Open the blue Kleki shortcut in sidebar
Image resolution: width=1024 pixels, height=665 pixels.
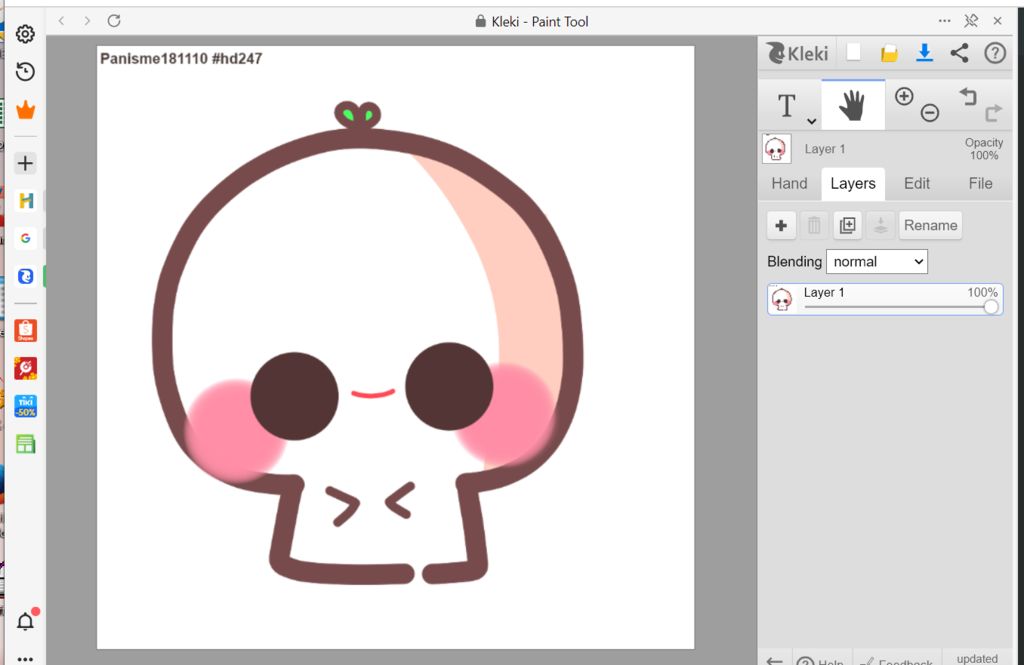(25, 276)
